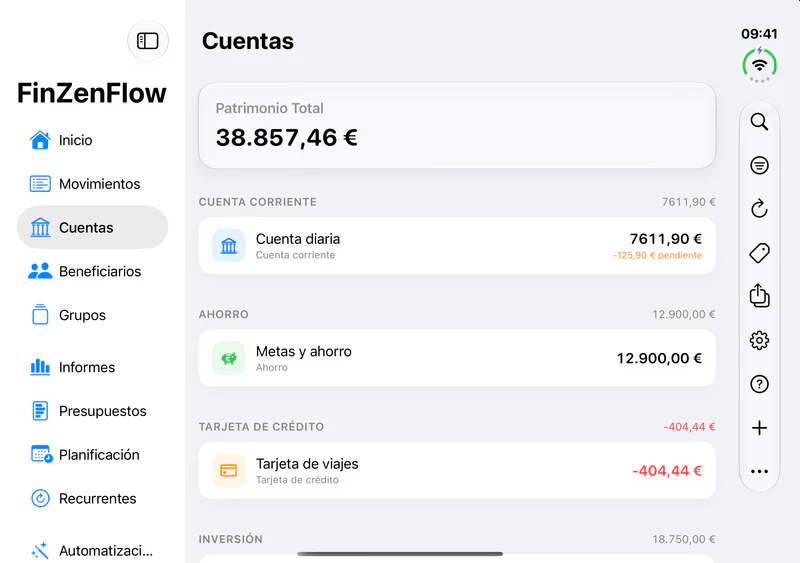This screenshot has height=563, width=800.
Task: Go to Inicio in the sidebar
Action: click(92, 140)
